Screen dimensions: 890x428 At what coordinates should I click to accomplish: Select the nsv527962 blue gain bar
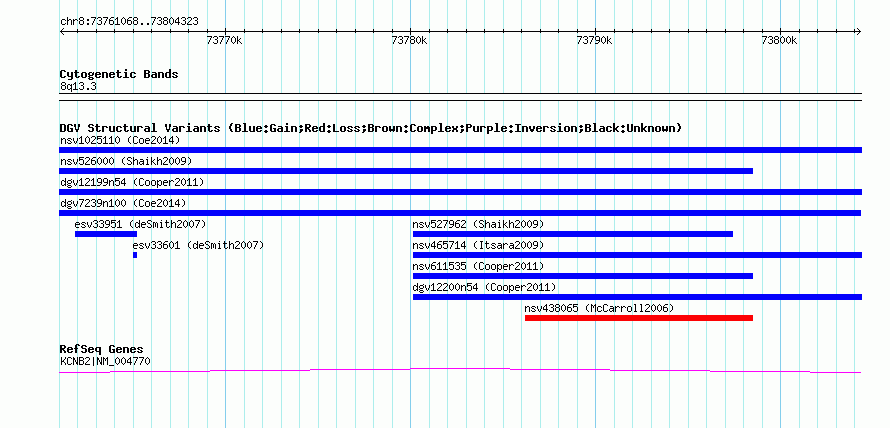coord(573,234)
